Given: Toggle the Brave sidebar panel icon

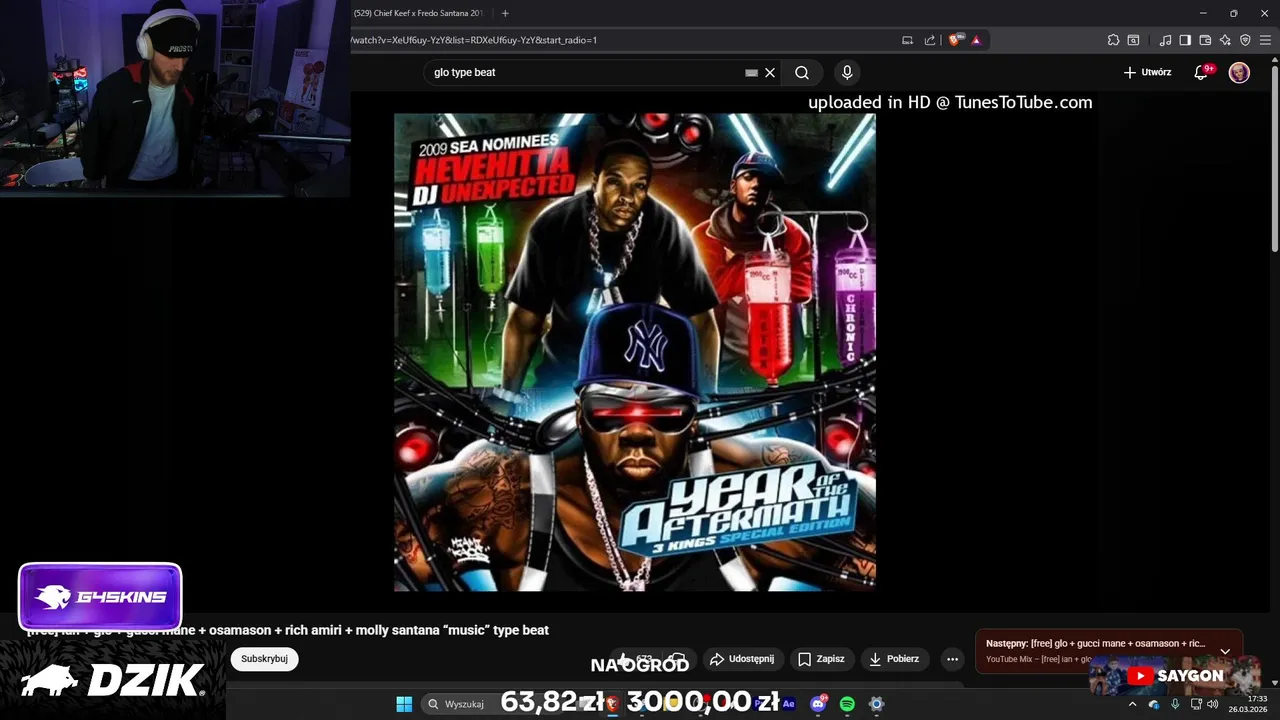Looking at the screenshot, I should tap(1185, 40).
